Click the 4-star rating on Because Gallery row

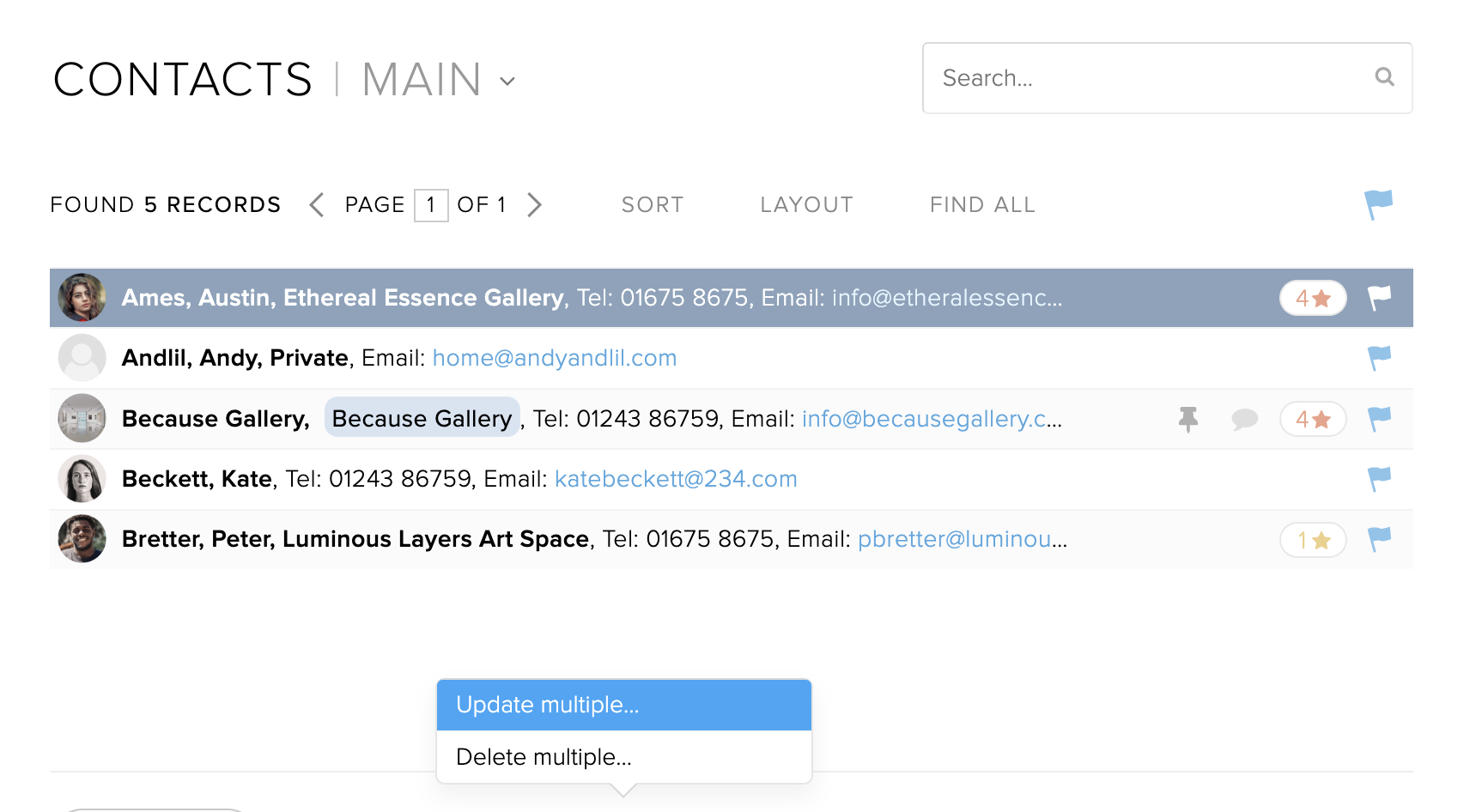point(1313,419)
